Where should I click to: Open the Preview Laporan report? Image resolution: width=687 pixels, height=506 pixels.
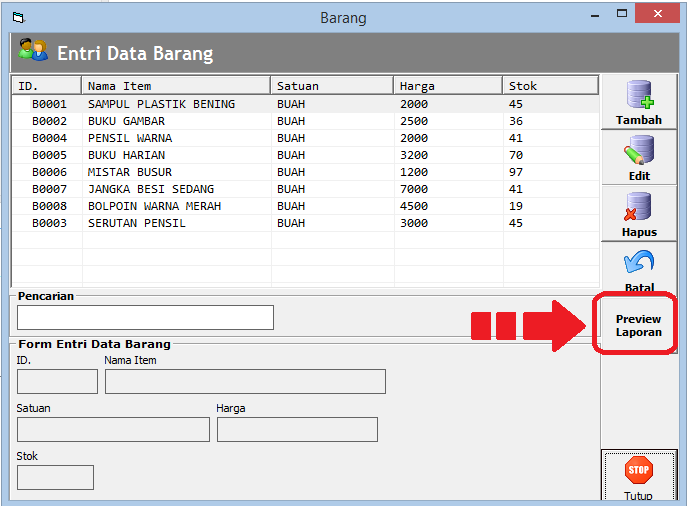pyautogui.click(x=638, y=325)
